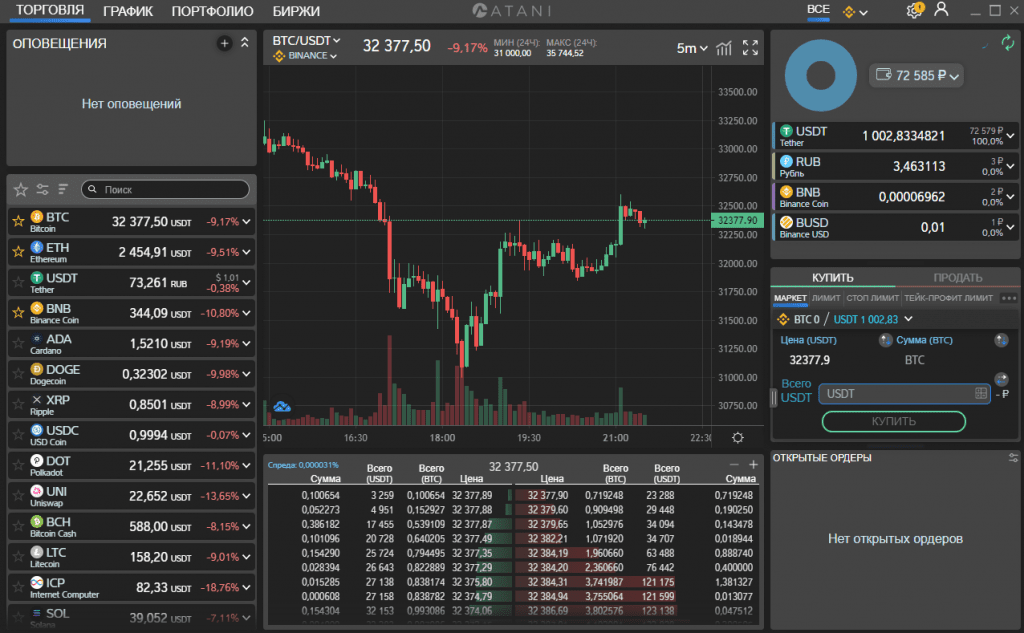Open coin list sort icon
Viewport: 1024px width, 633px height.
point(63,189)
